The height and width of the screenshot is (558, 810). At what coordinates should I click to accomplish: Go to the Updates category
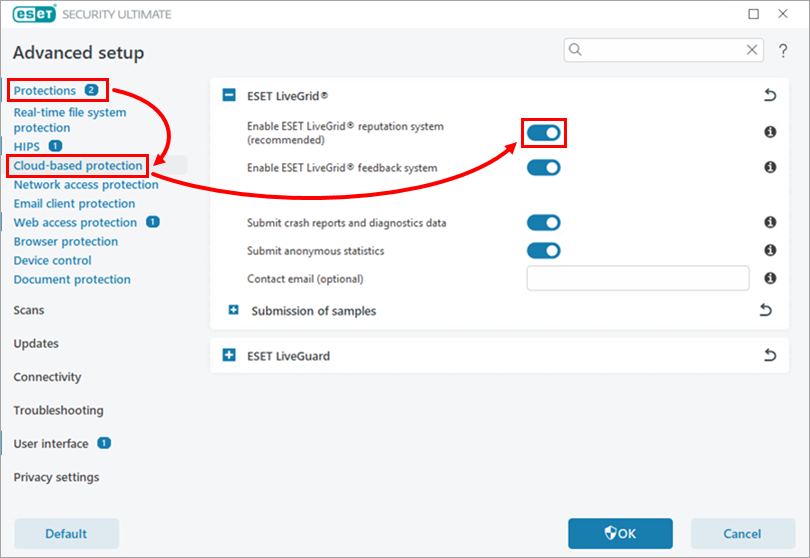(36, 343)
